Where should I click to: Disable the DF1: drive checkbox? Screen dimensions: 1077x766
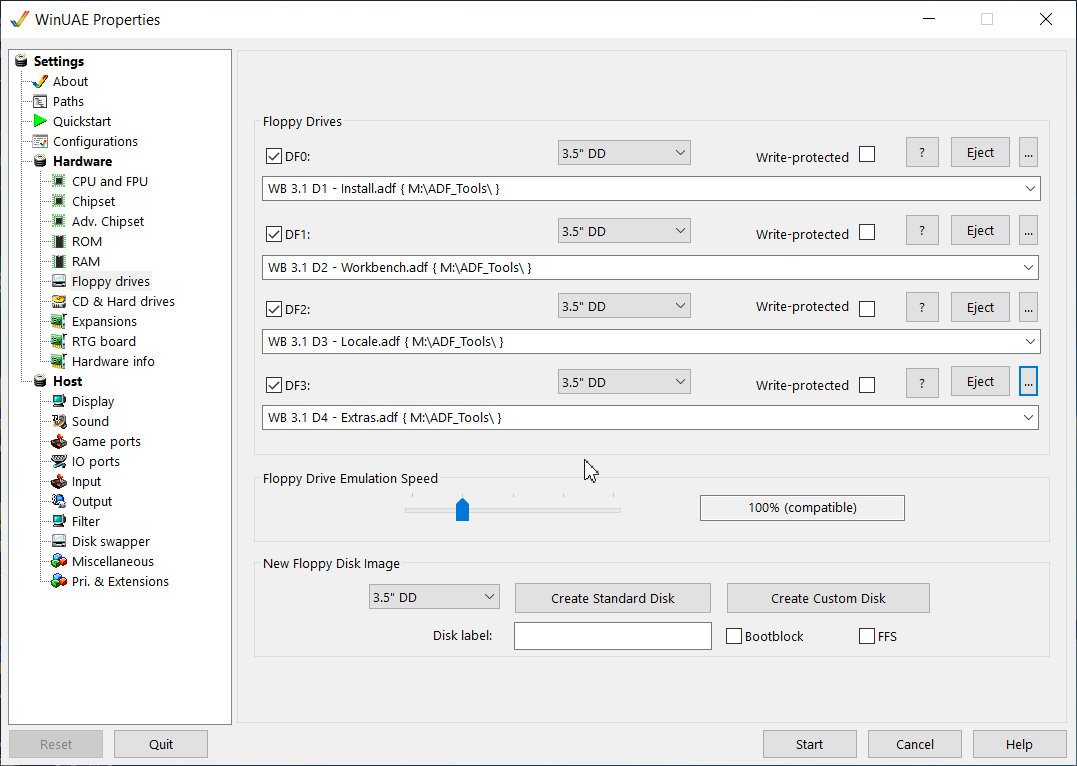(273, 234)
